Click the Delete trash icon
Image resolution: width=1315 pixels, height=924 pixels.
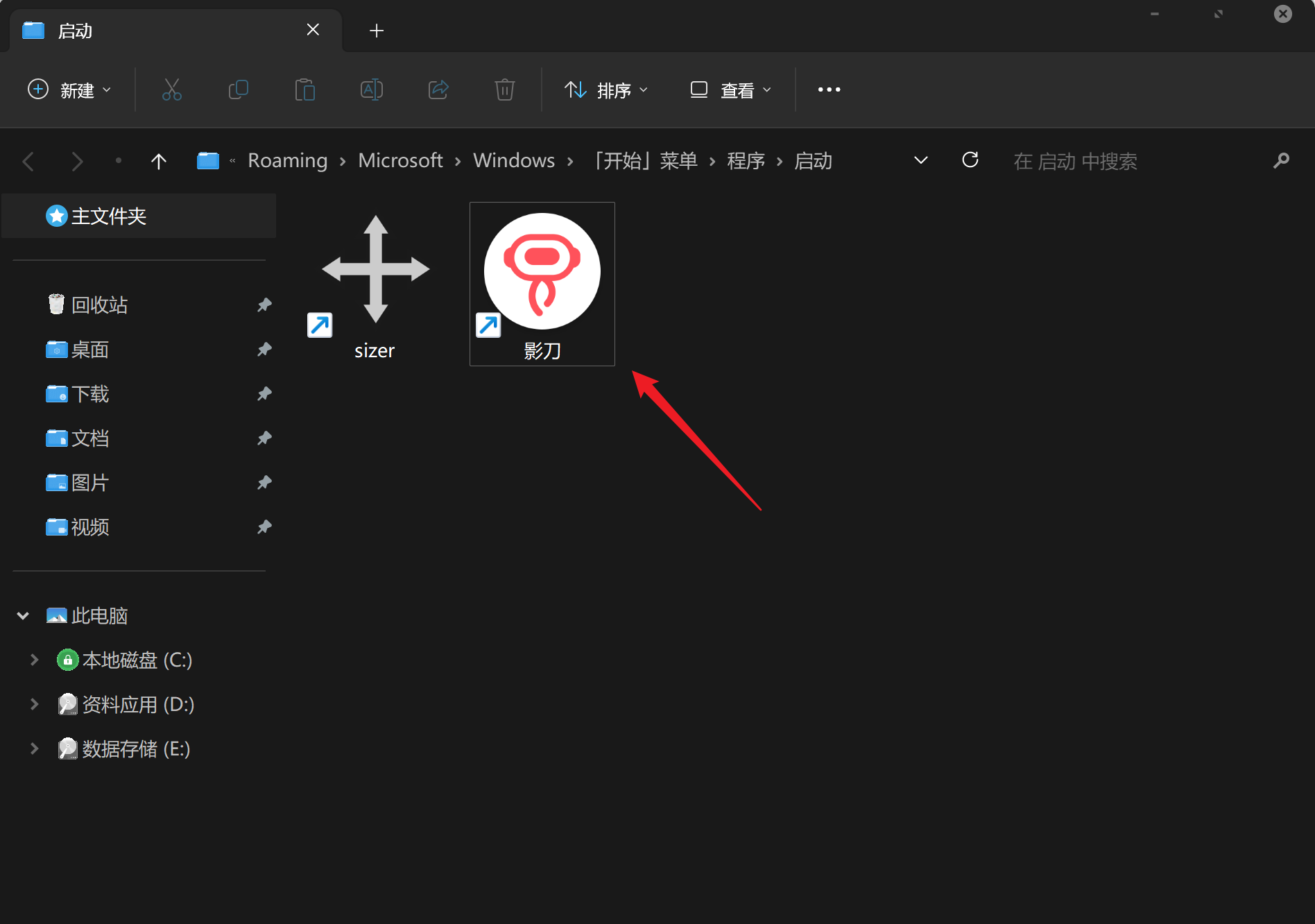click(x=505, y=90)
